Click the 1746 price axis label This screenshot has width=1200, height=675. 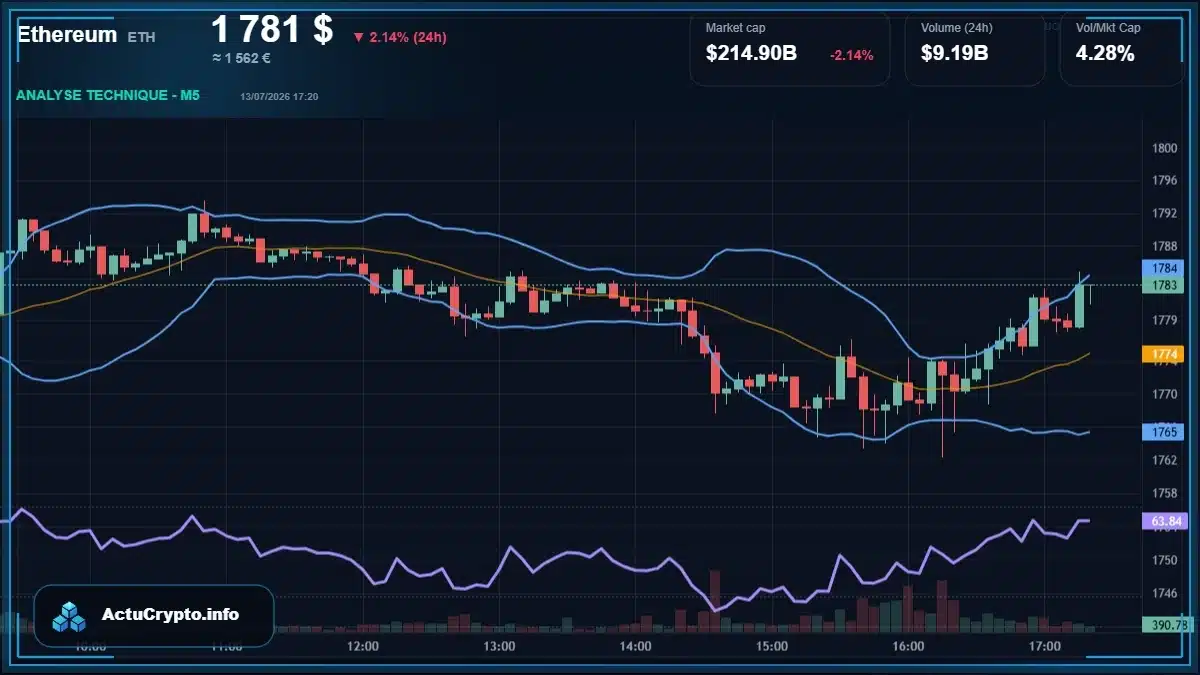click(x=1165, y=593)
